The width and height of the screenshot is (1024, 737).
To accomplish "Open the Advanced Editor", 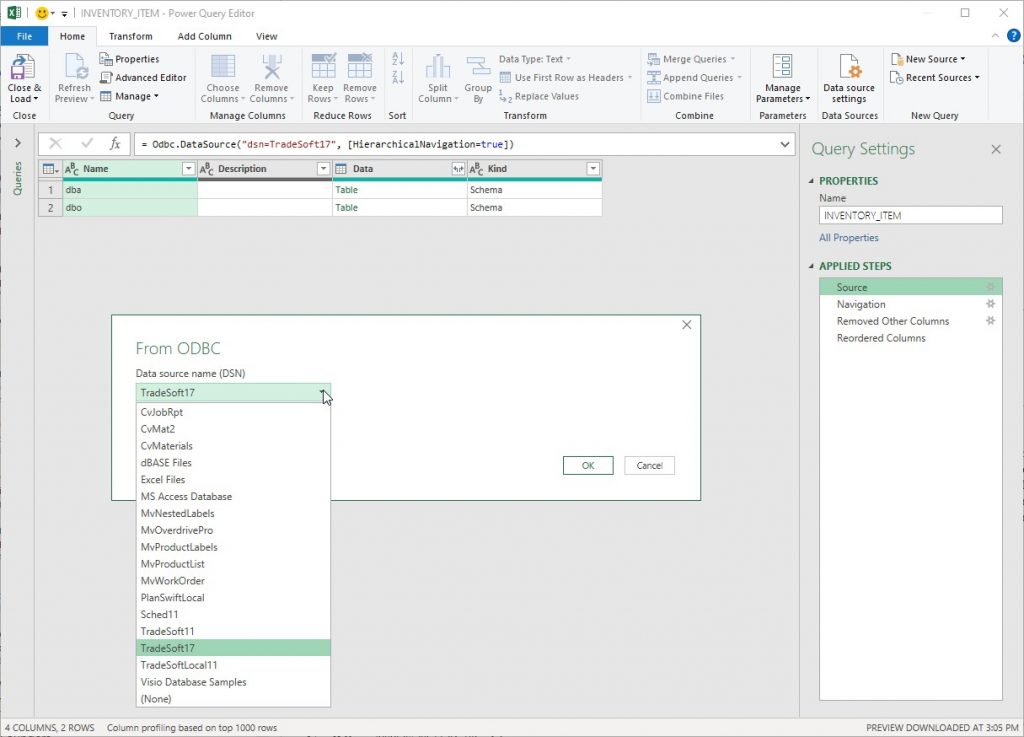I will click(x=143, y=76).
